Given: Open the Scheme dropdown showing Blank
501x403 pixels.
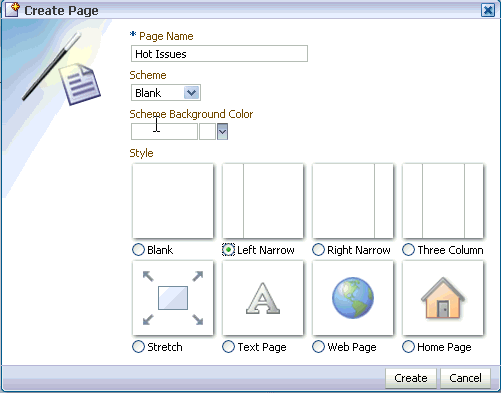Looking at the screenshot, I should (x=166, y=93).
